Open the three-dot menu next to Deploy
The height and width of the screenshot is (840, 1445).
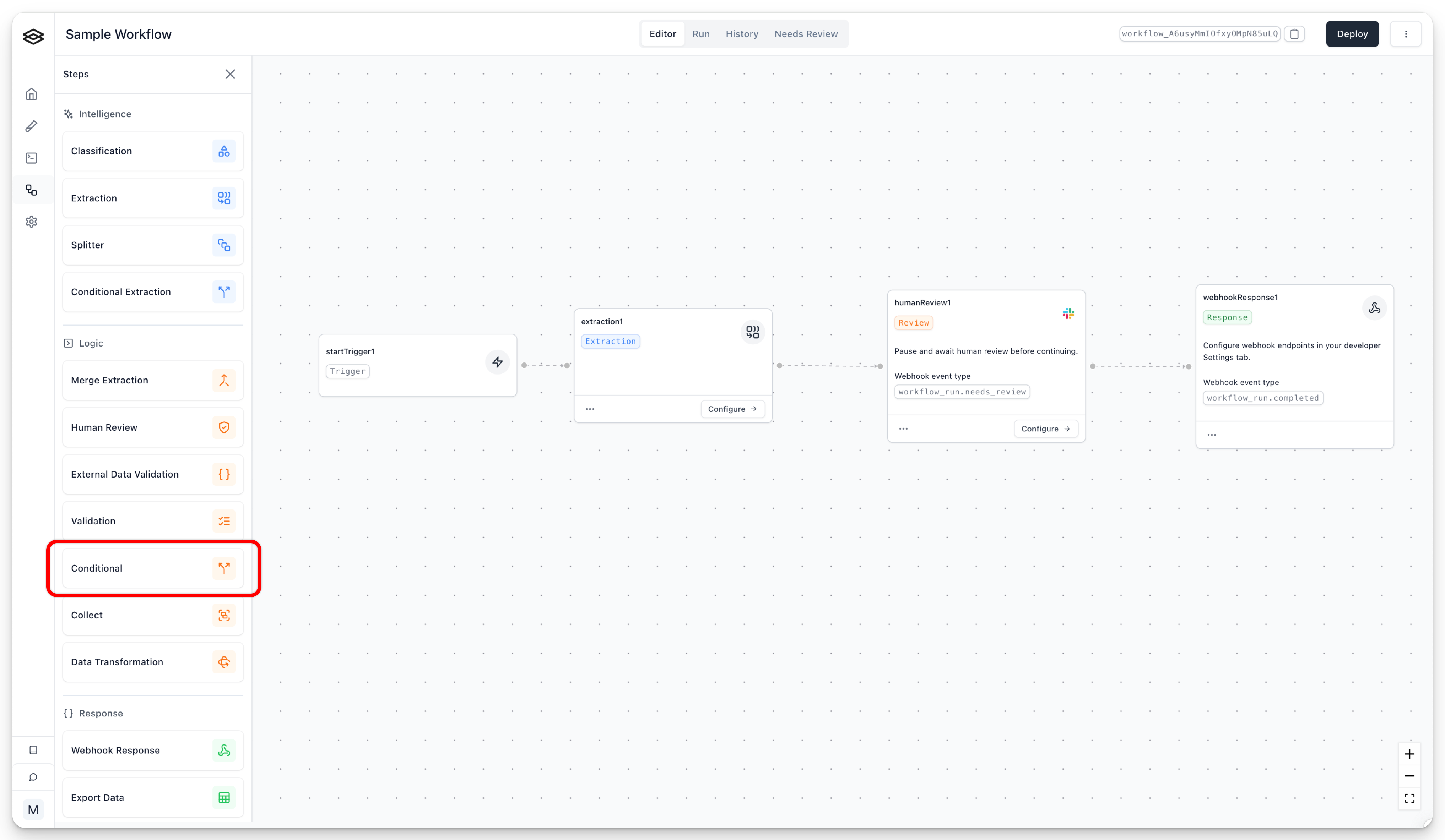(x=1406, y=34)
